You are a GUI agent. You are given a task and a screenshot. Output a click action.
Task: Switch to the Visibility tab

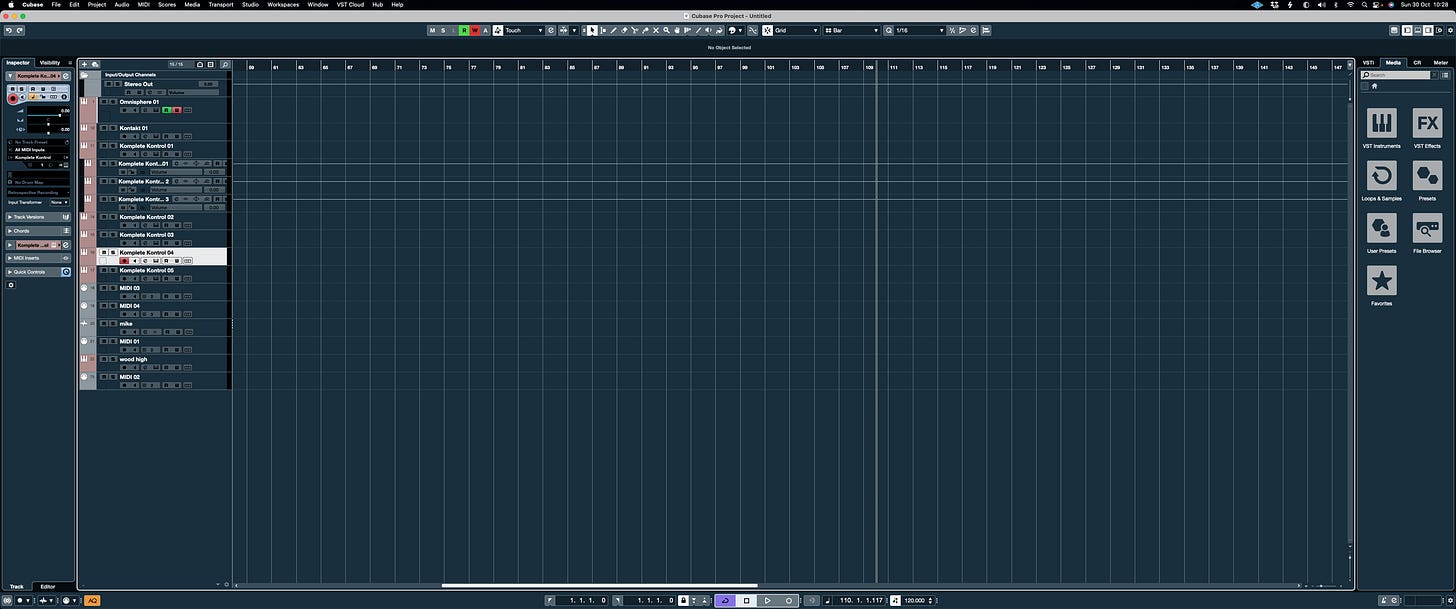(50, 62)
